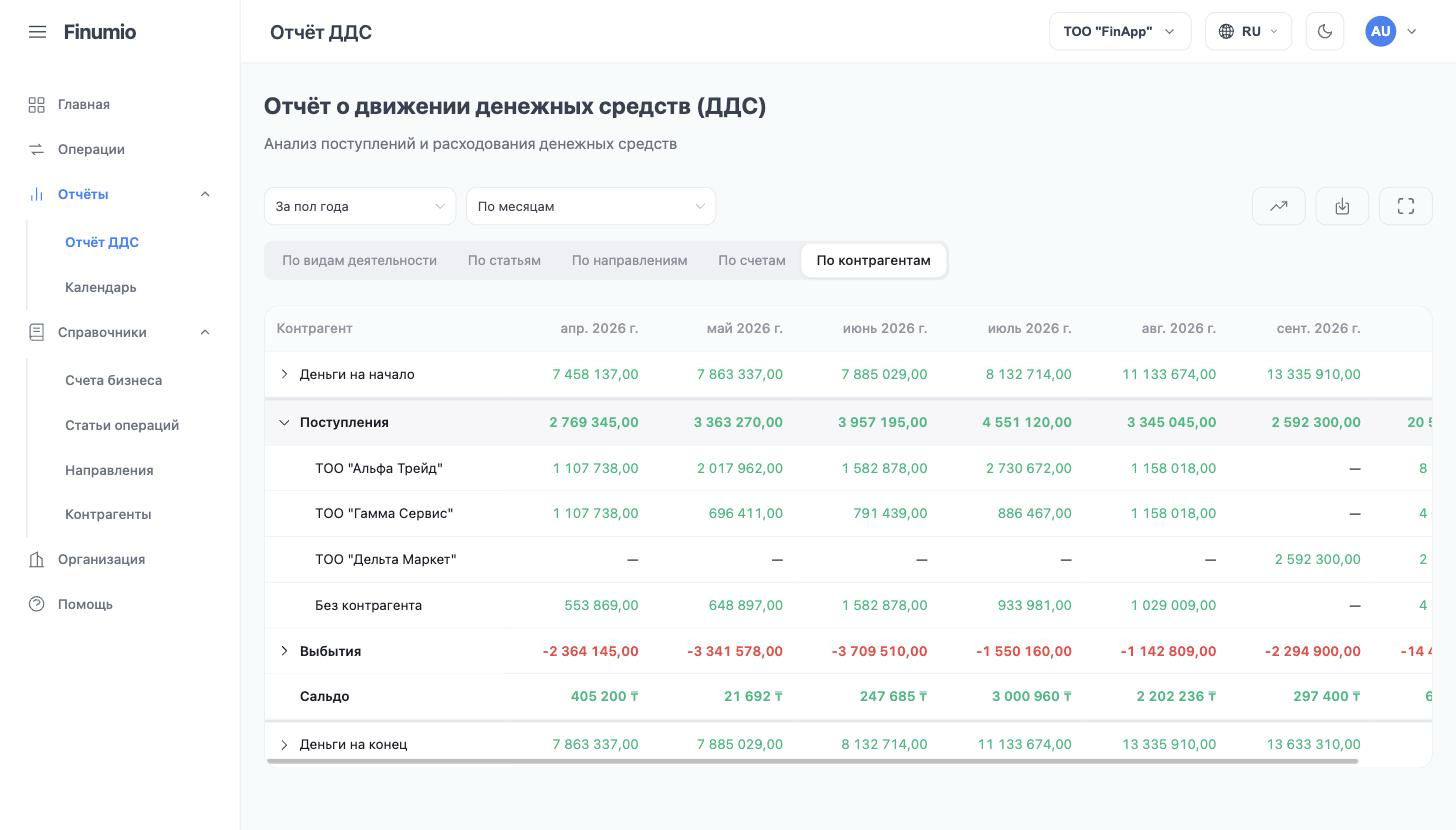1456x830 pixels.
Task: Open Направления in sidebar
Action: [x=109, y=470]
